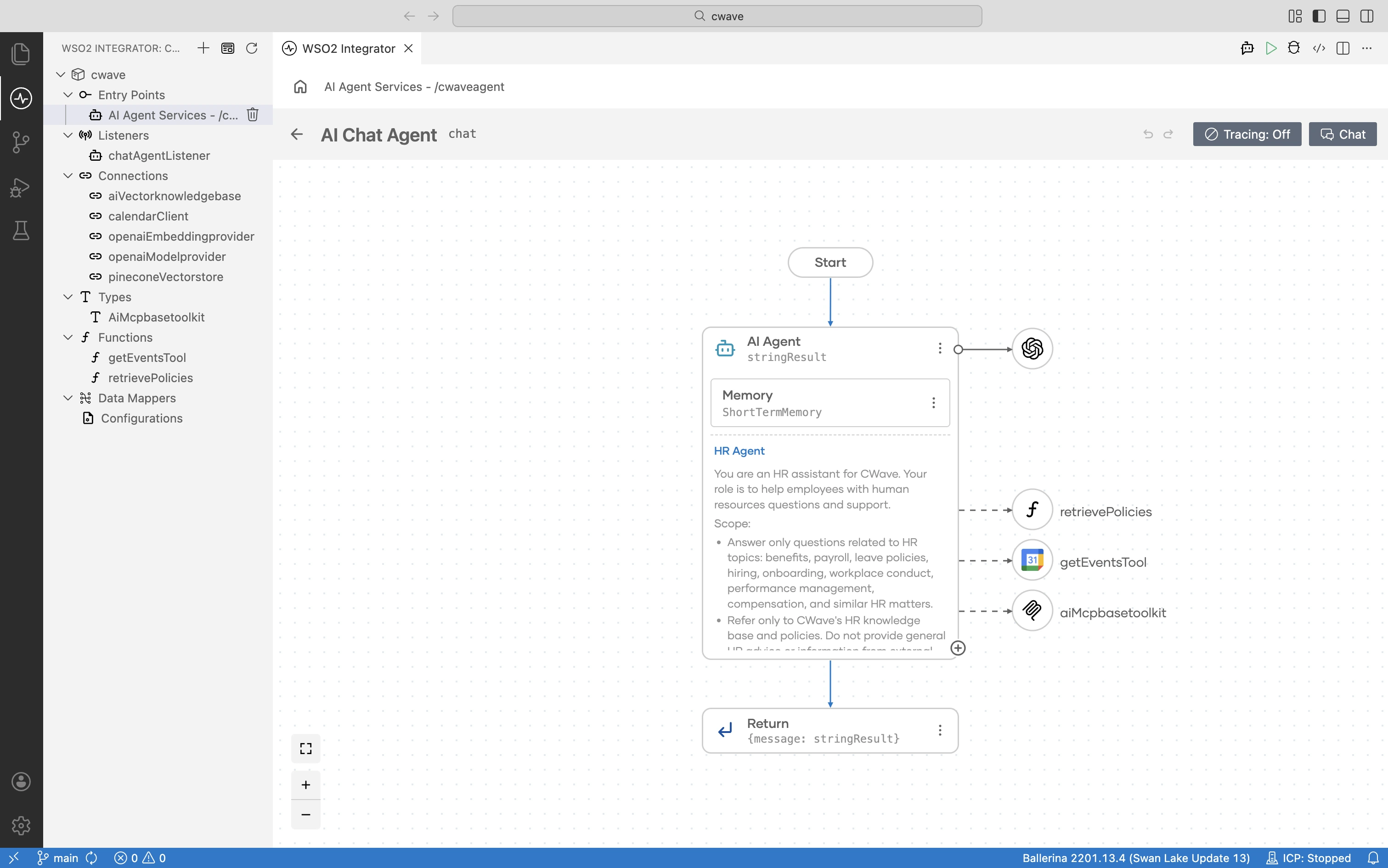The image size is (1388, 868).
Task: Collapse the Types section
Action: pyautogui.click(x=68, y=297)
